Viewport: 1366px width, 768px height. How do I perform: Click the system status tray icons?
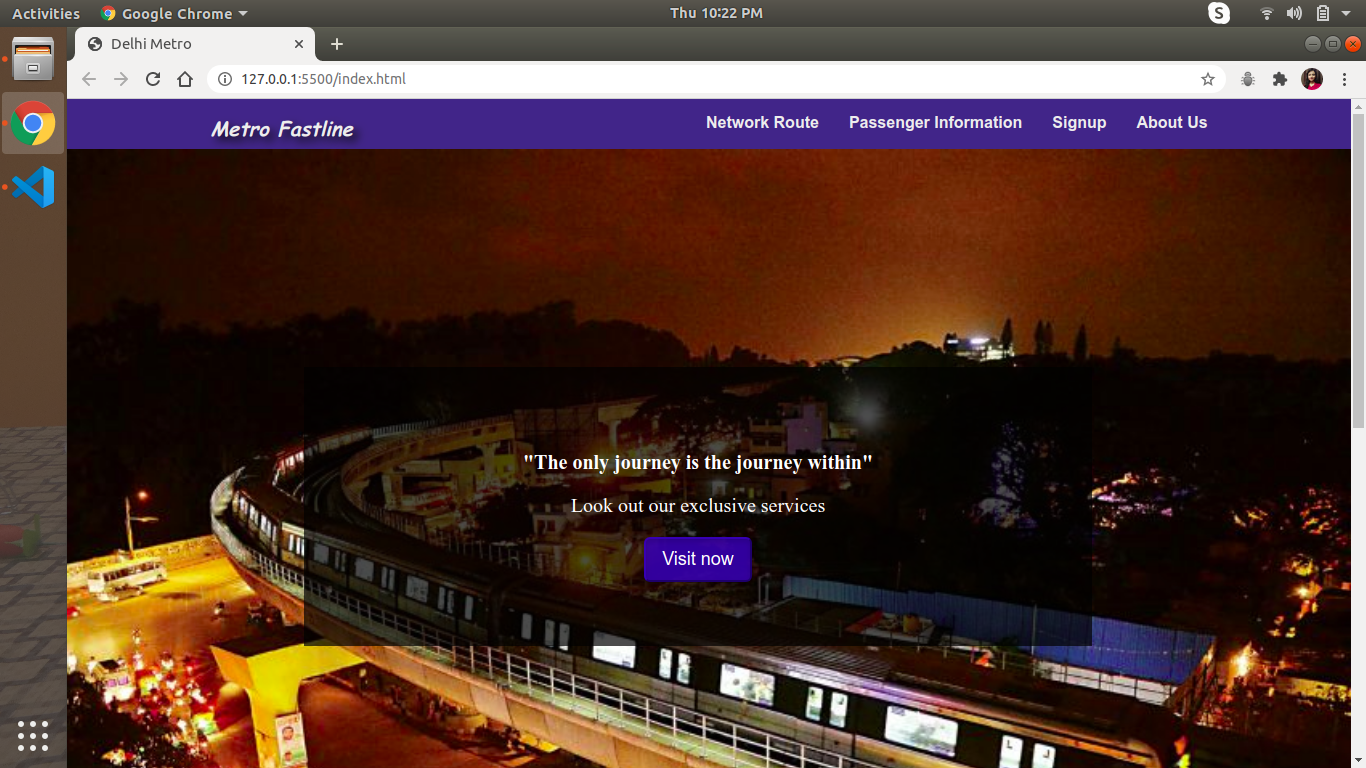(x=1294, y=13)
